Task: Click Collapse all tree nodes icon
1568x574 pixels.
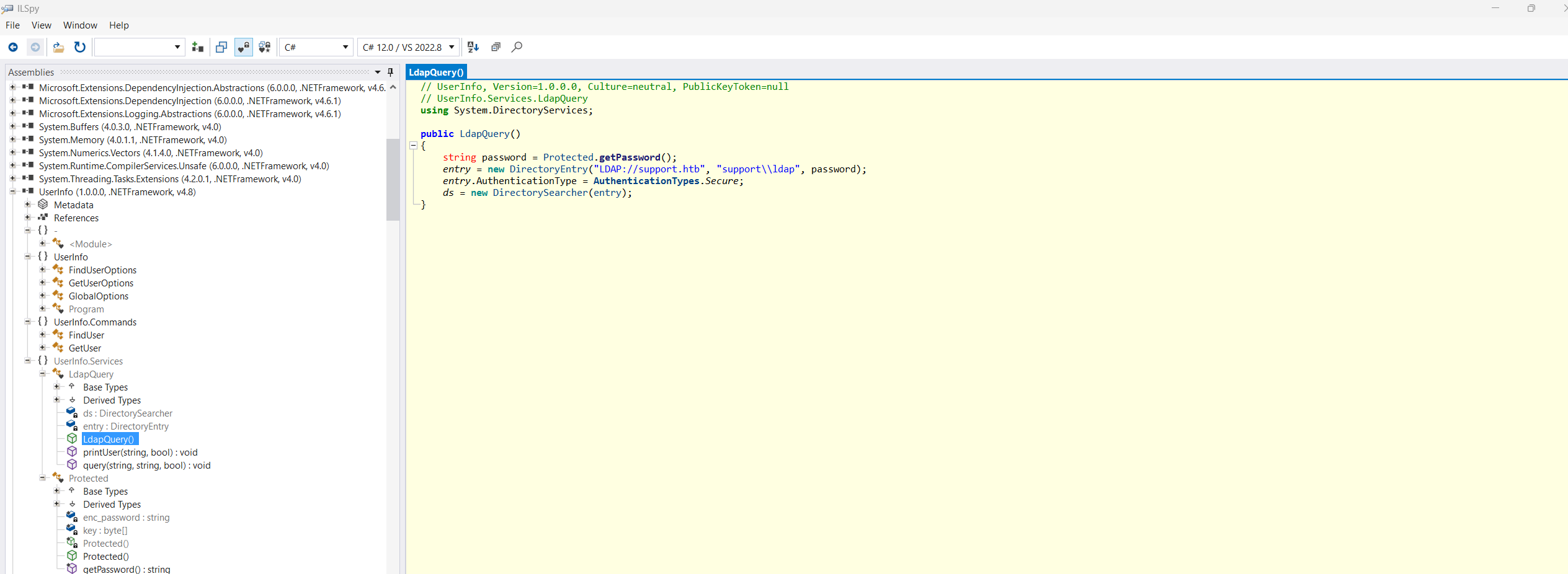Action: pyautogui.click(x=496, y=47)
